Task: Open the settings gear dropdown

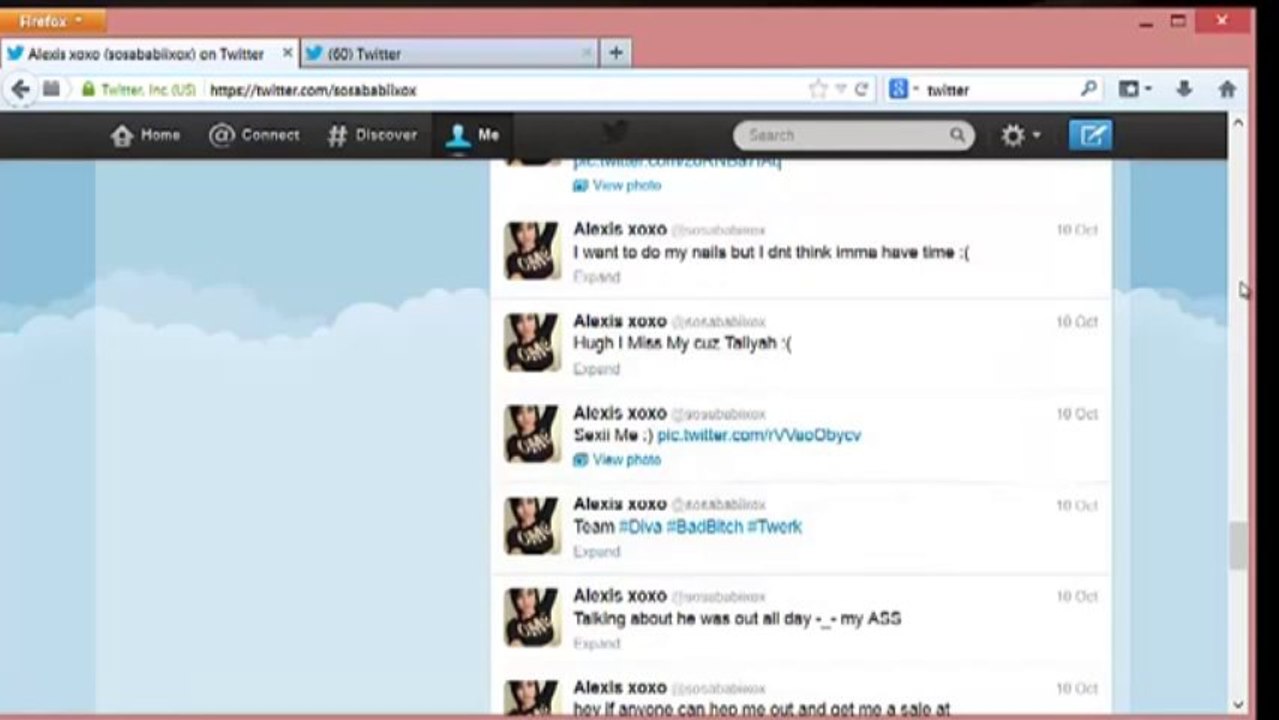Action: pos(1021,135)
